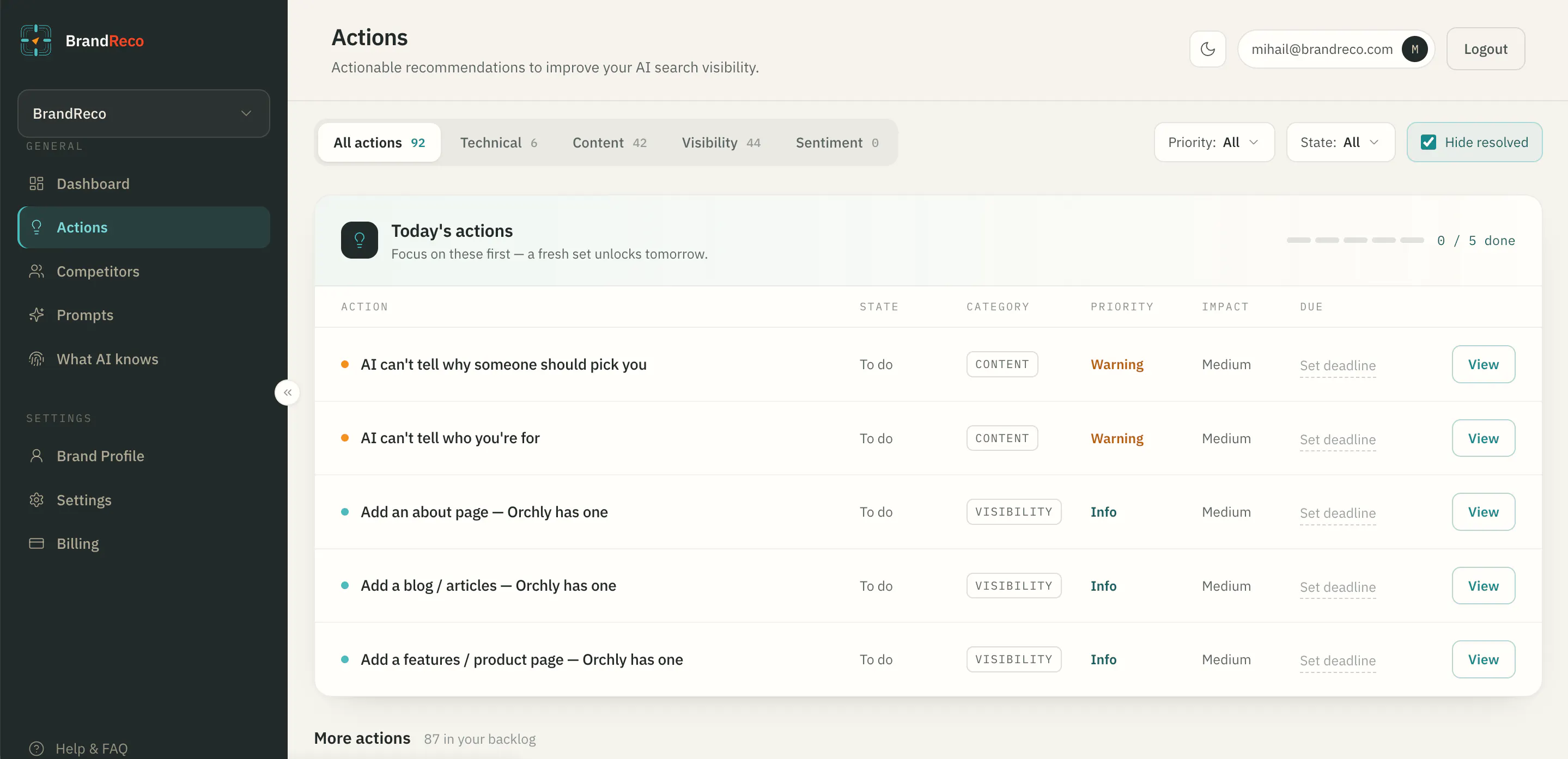
Task: View 'AI can't tell who you're for' action
Action: click(x=1483, y=438)
